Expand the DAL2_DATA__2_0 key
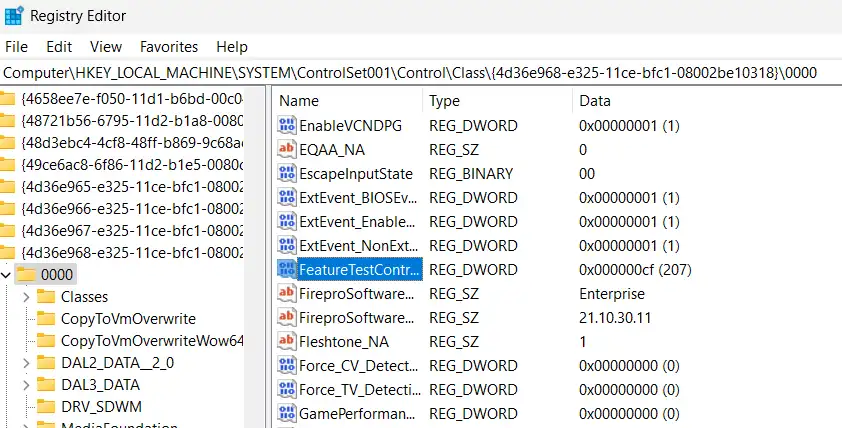 [x=26, y=363]
